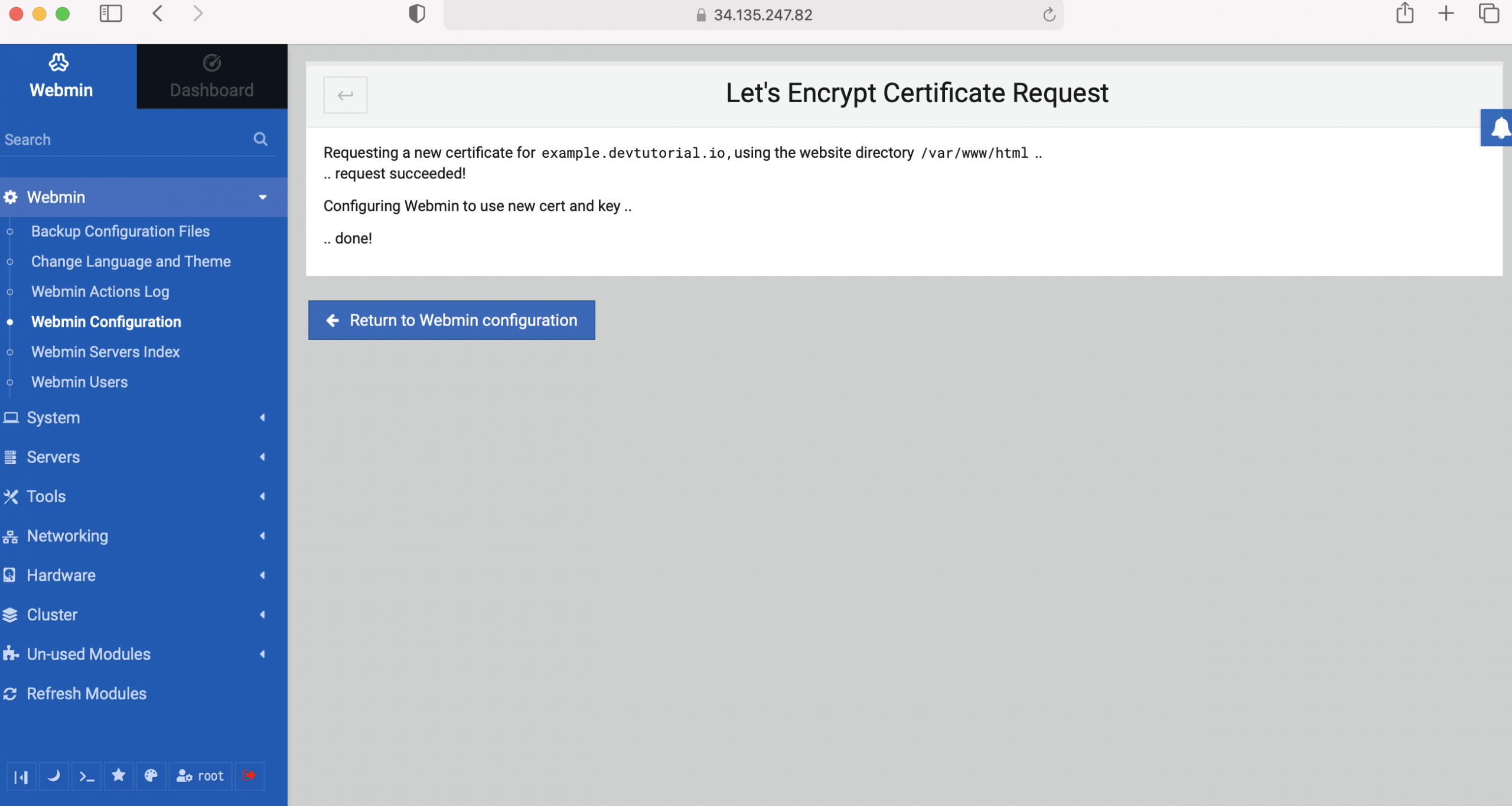Click the Networking section icon
The height and width of the screenshot is (806, 1512).
point(11,535)
